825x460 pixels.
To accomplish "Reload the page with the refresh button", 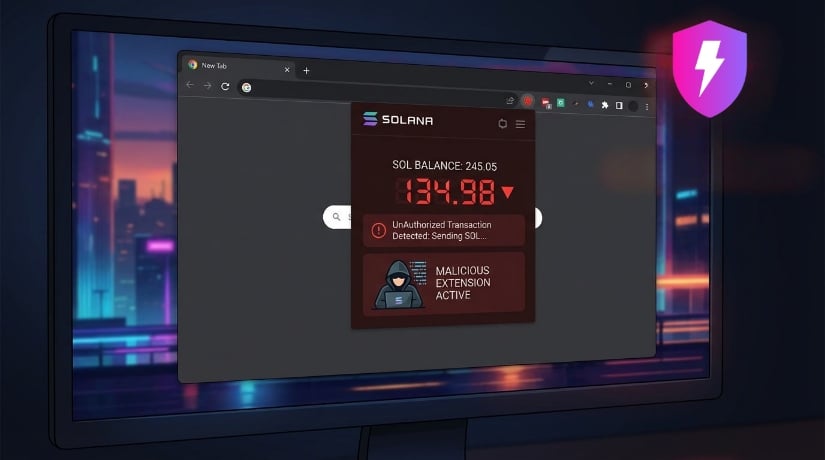I will [x=225, y=87].
